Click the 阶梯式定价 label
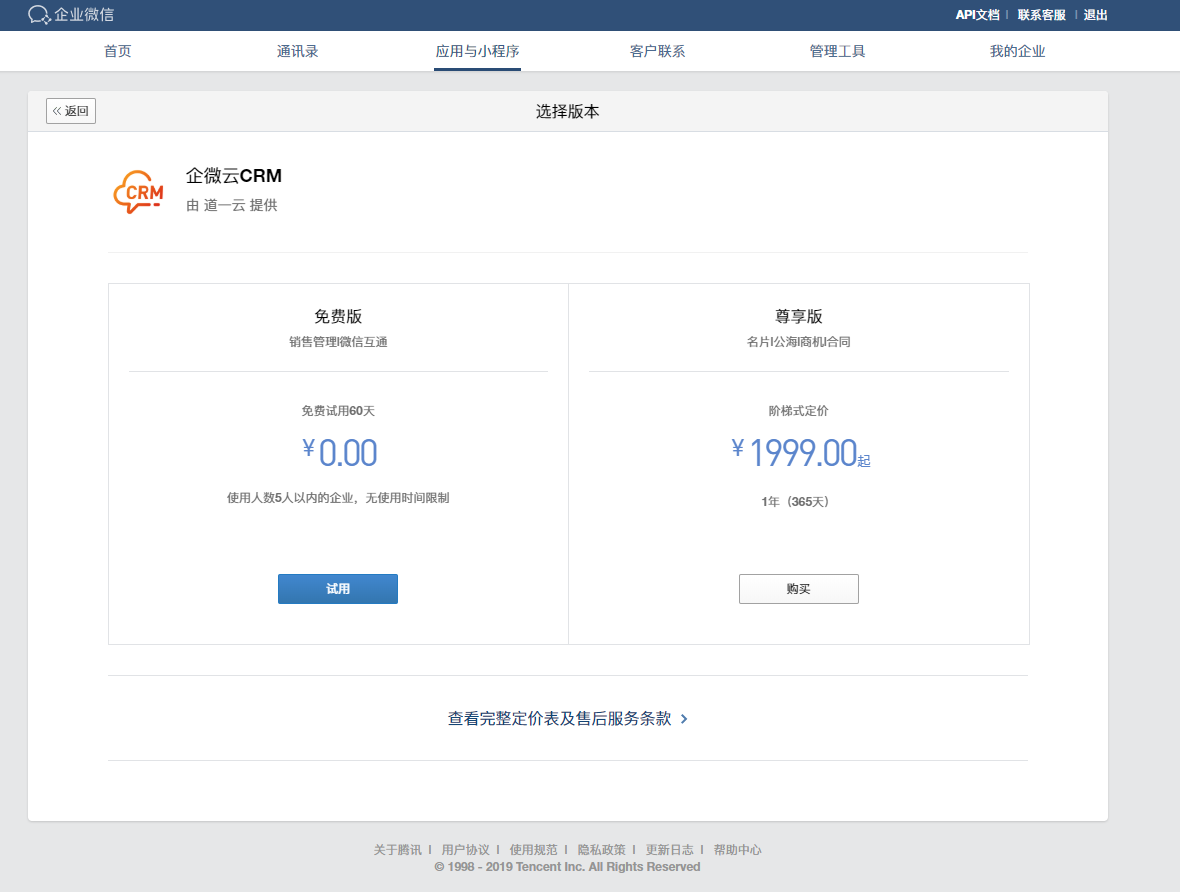Viewport: 1180px width, 892px height. [x=798, y=411]
